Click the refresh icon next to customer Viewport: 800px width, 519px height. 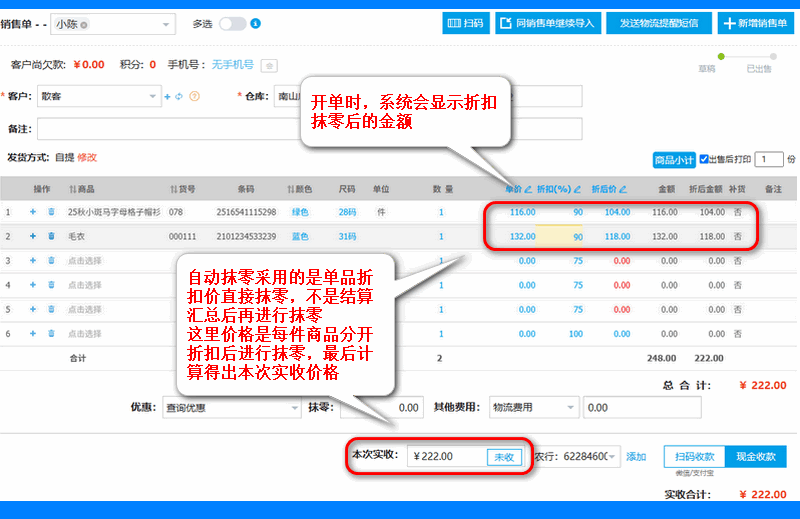tap(179, 96)
